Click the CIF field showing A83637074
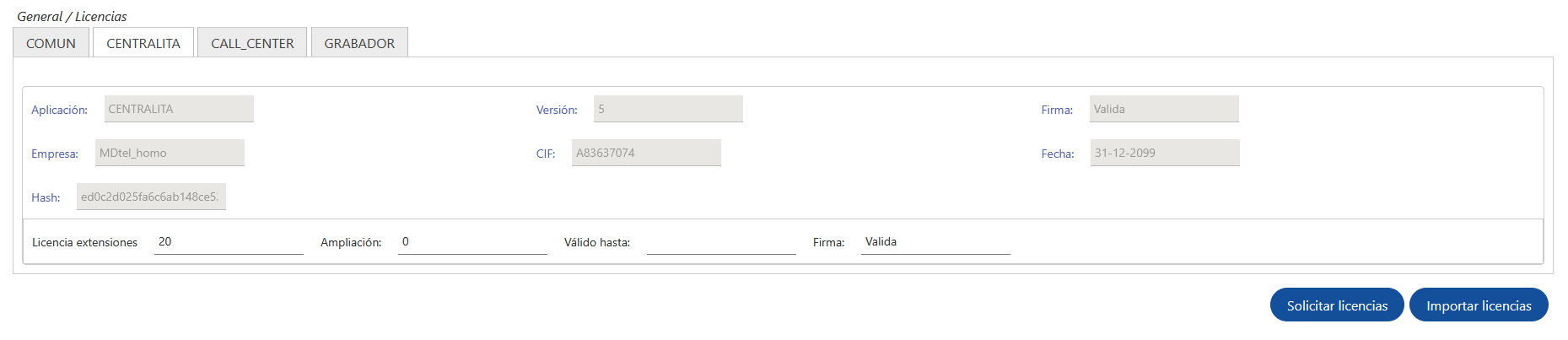Screen dimensions: 1568x340 [x=646, y=153]
